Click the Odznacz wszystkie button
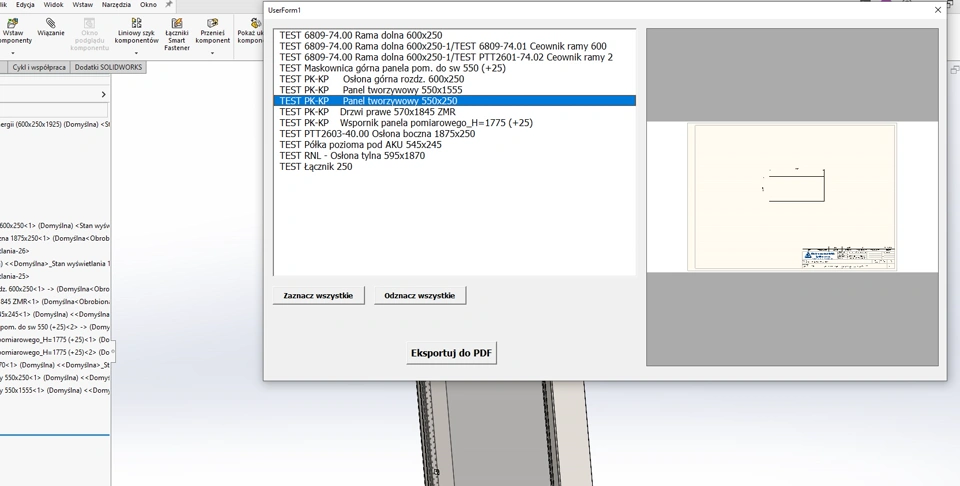 coord(420,296)
